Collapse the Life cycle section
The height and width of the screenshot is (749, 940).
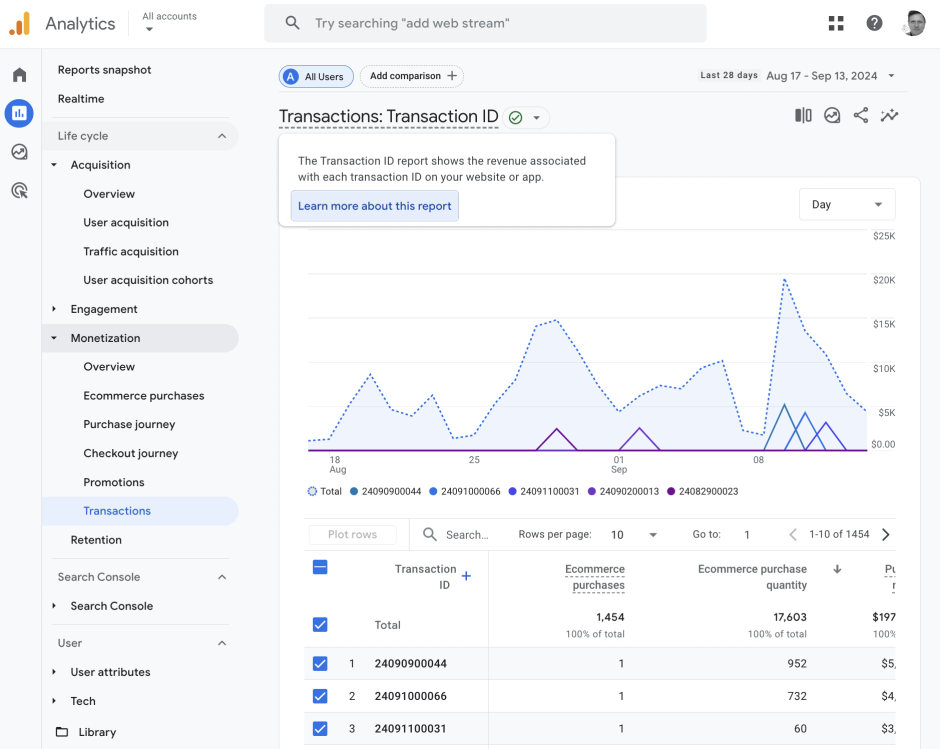point(224,135)
